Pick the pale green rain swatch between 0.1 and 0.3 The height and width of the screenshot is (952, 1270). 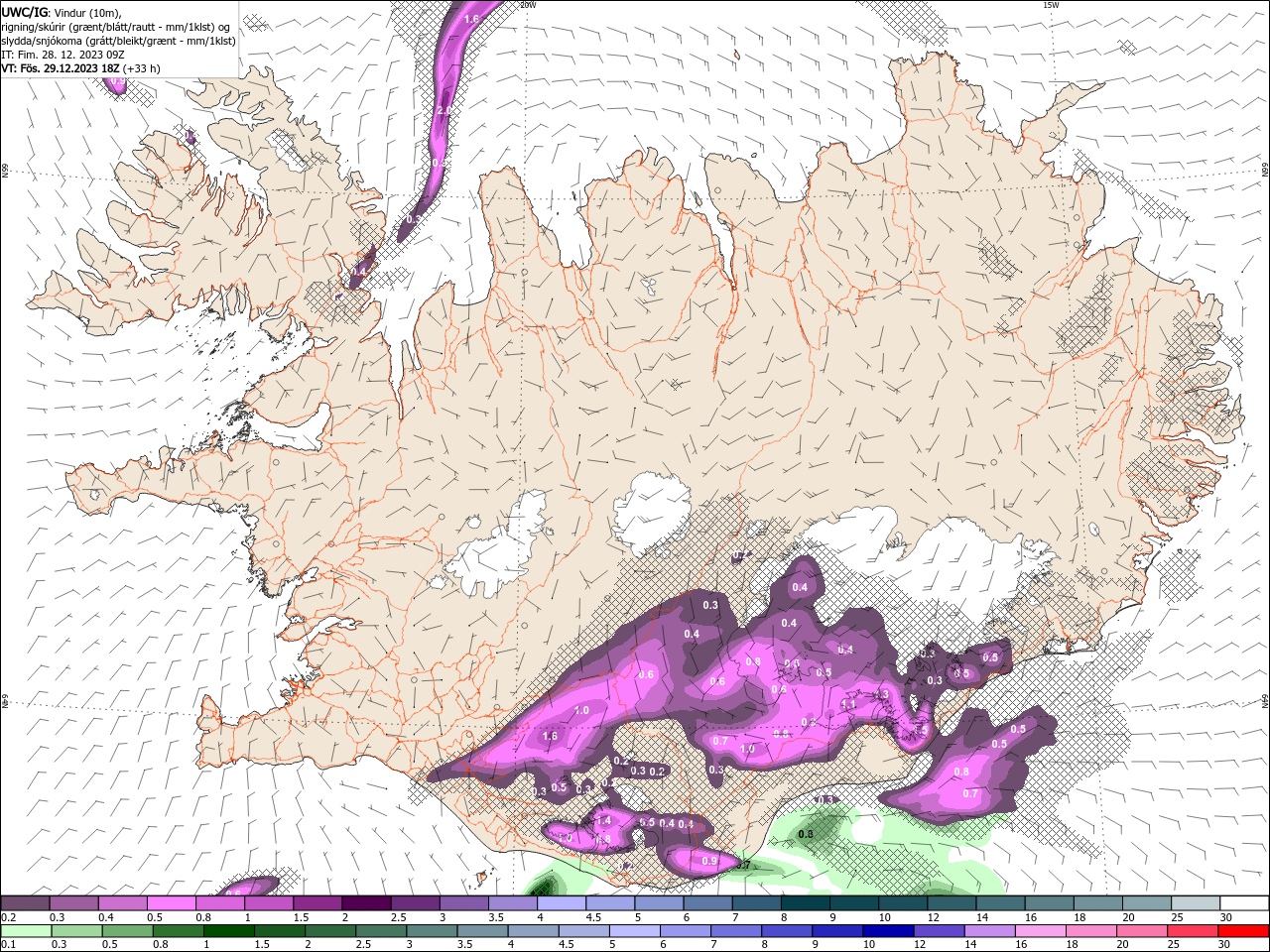pos(25,930)
